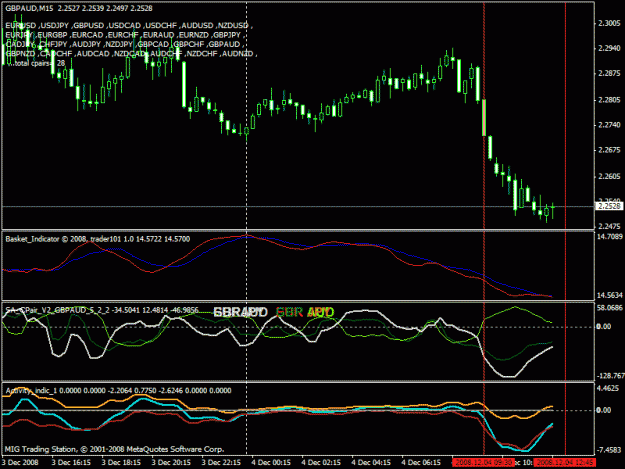Click the 2.2475 price axis label
Image resolution: width=625 pixels, height=469 pixels.
click(609, 227)
